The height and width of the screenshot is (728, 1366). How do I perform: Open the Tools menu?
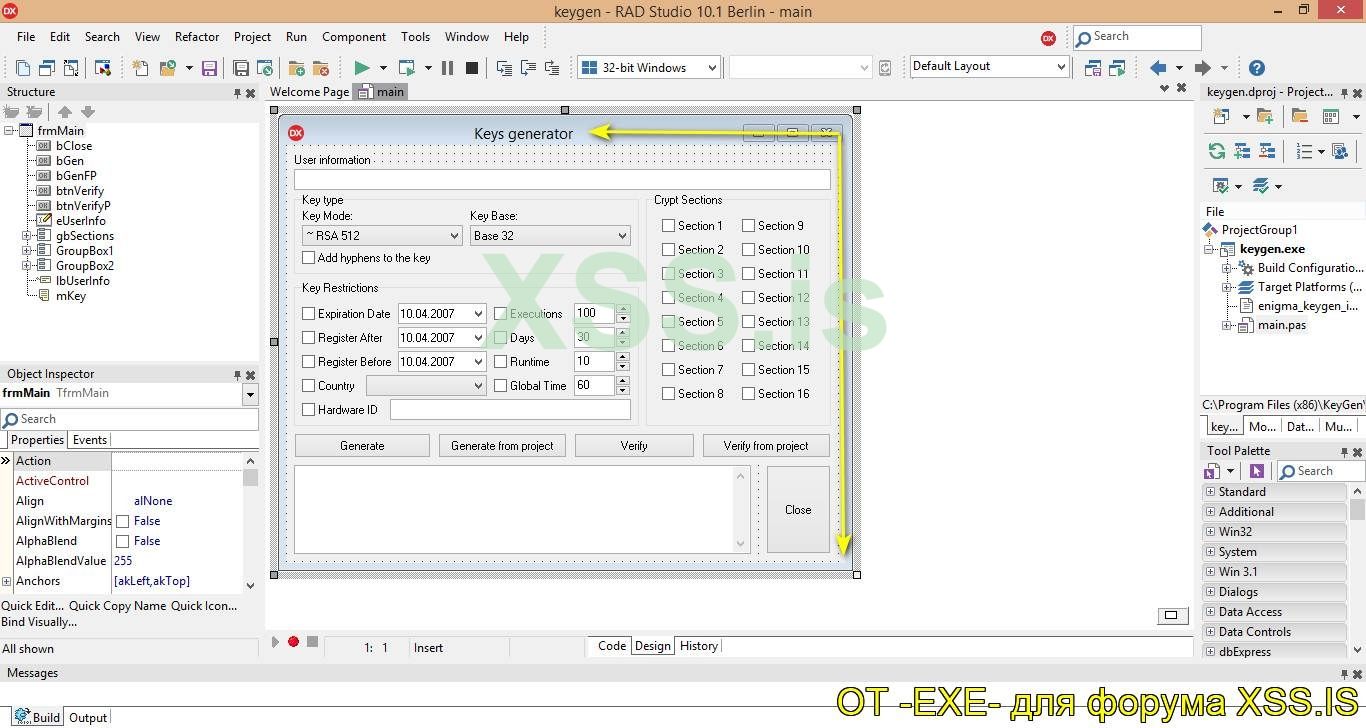415,37
